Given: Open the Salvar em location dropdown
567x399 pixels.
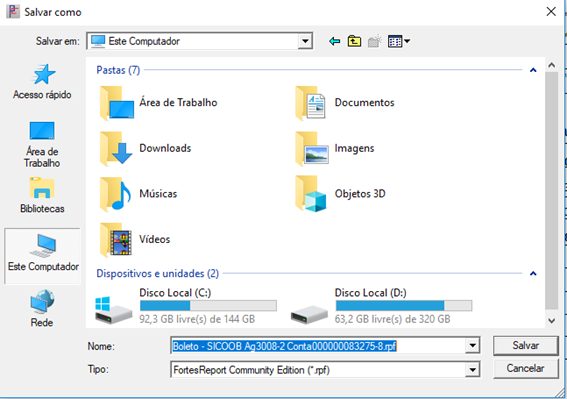Looking at the screenshot, I should [x=305, y=41].
